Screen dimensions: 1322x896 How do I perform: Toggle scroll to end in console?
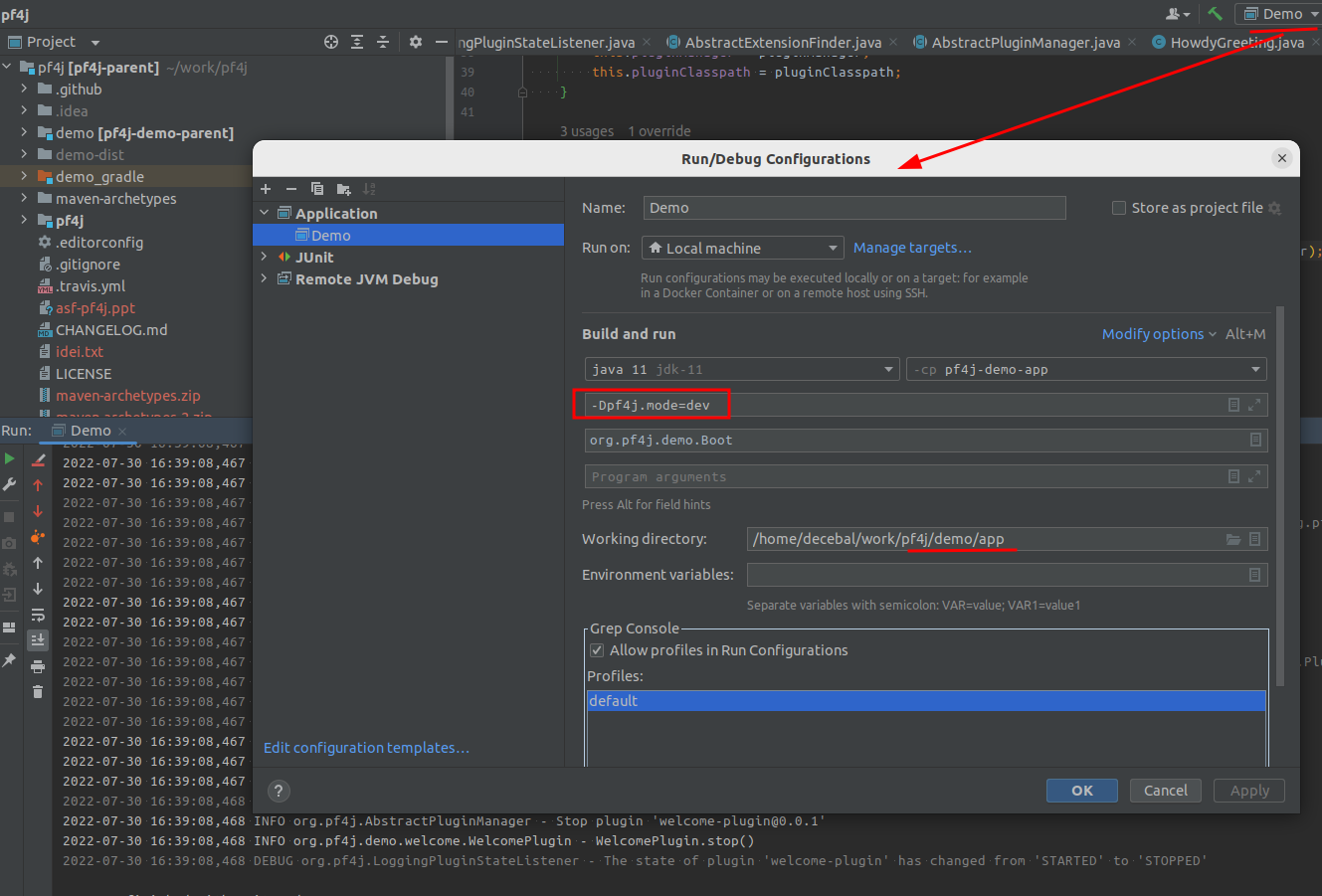(38, 640)
